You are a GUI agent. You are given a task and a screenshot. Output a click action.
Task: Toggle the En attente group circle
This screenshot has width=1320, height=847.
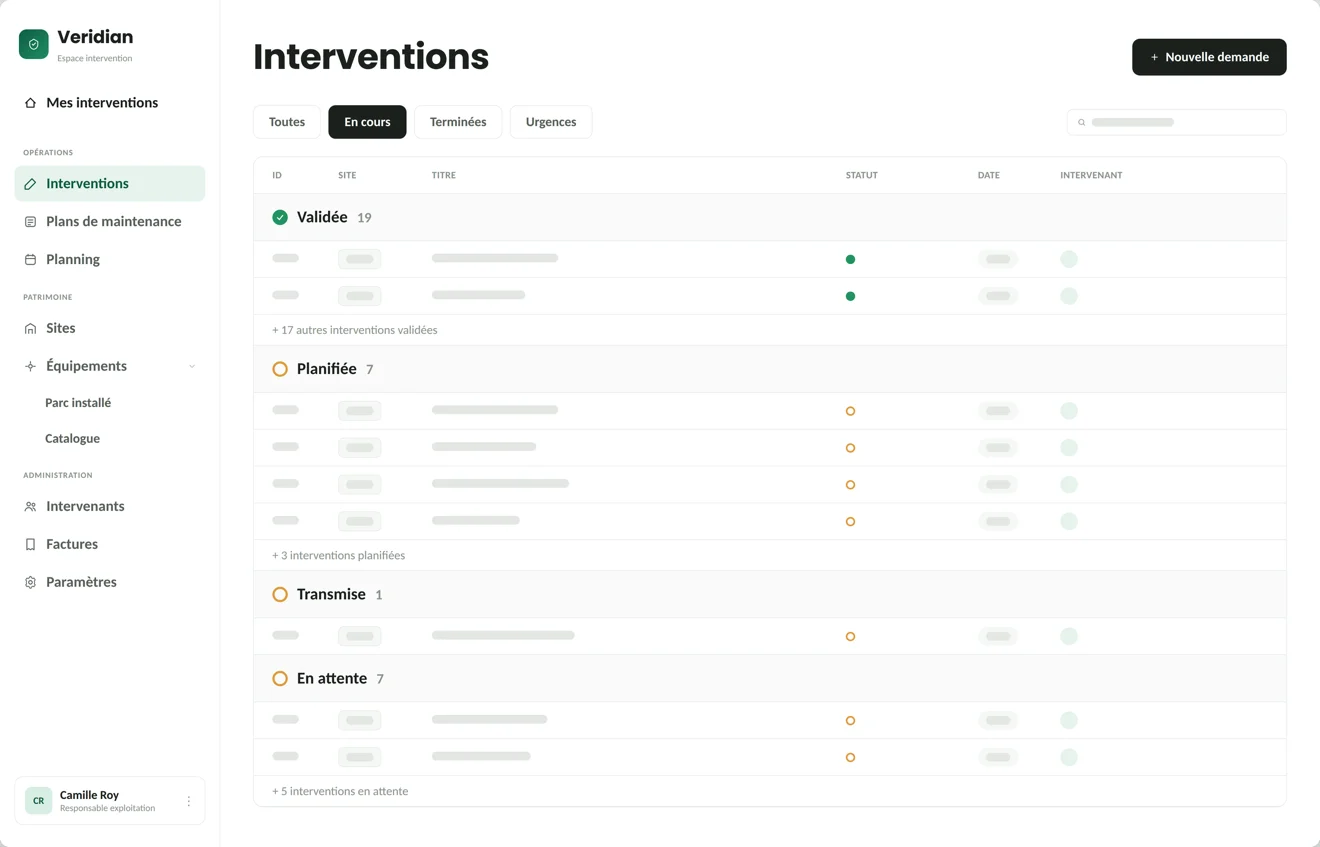280,679
